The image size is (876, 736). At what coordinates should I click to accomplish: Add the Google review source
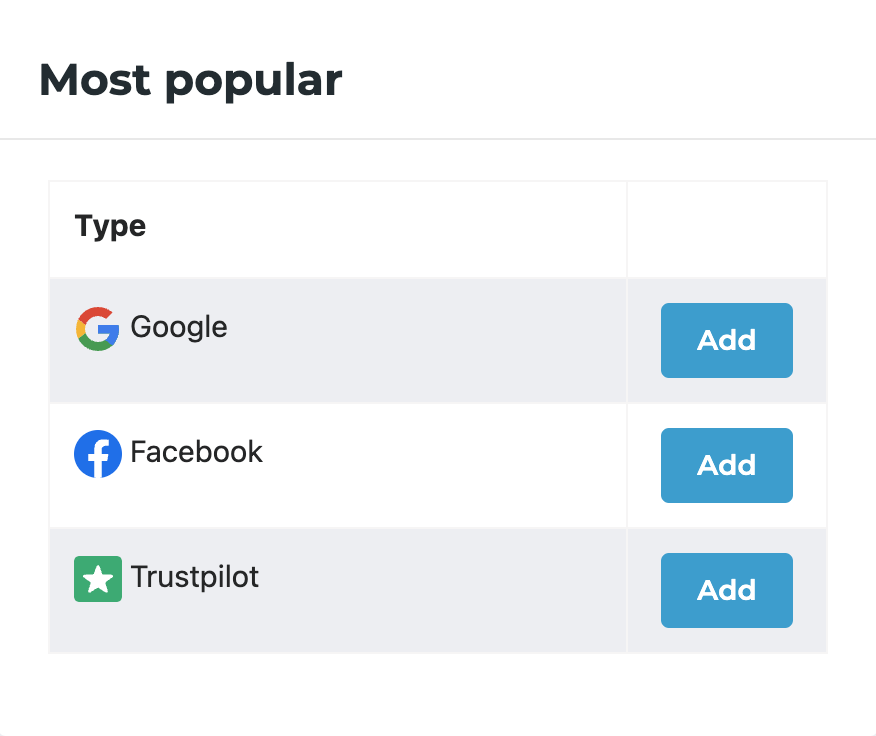point(726,340)
